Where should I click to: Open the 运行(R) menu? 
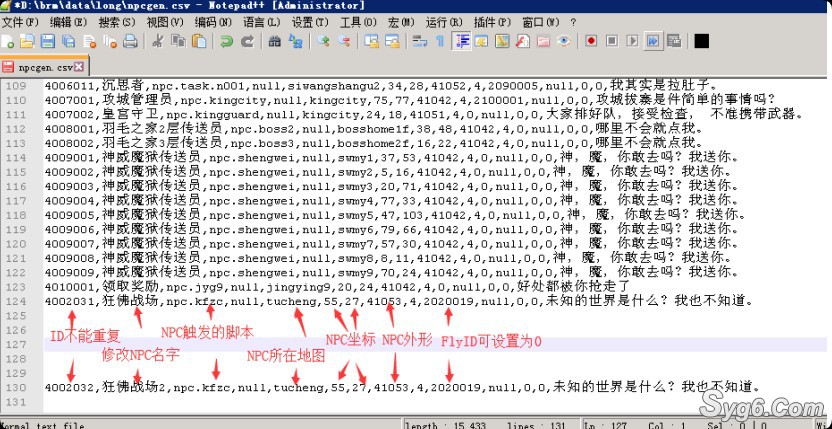click(x=444, y=22)
